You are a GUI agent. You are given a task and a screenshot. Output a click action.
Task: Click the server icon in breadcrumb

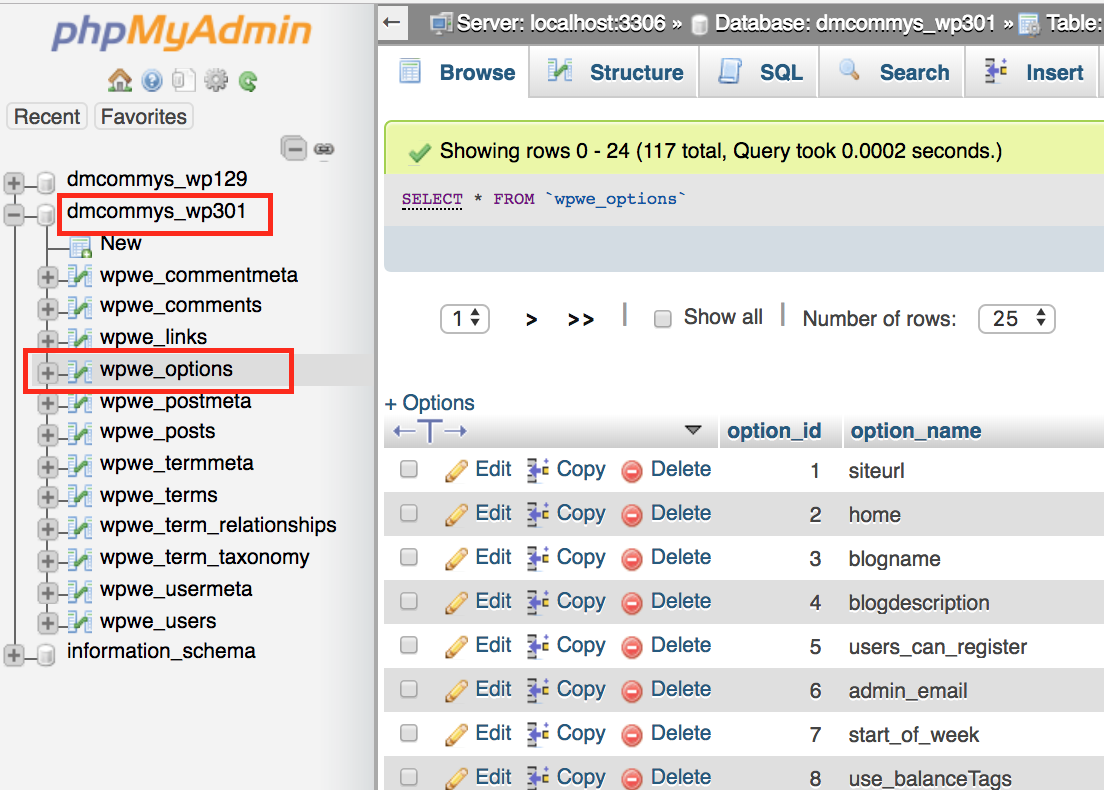[x=441, y=23]
